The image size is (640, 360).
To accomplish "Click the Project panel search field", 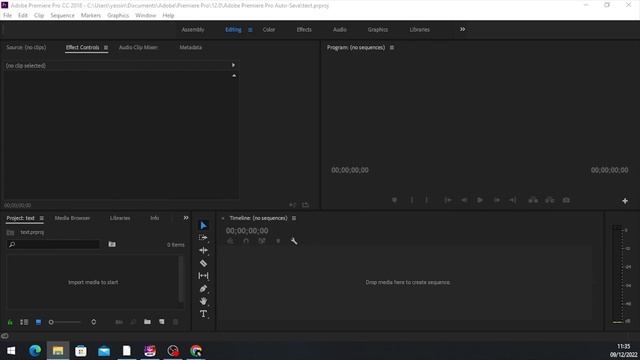I will (x=53, y=244).
